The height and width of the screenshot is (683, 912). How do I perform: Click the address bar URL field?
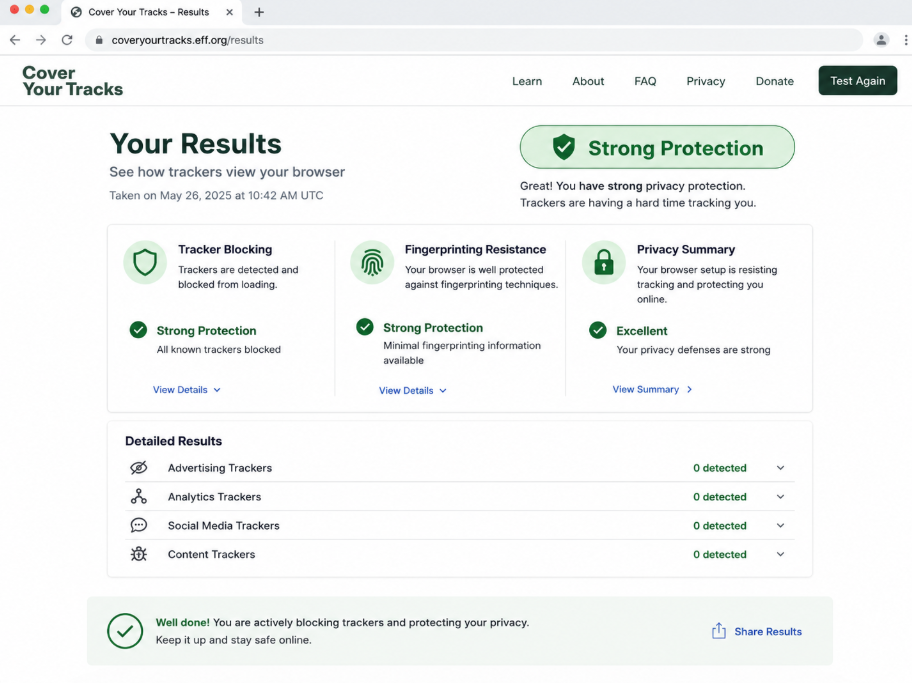tap(473, 40)
